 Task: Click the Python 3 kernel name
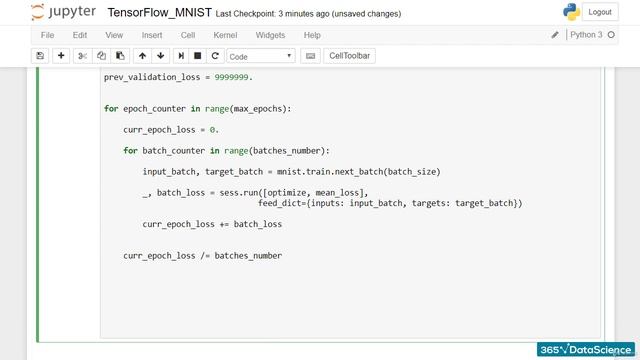(x=586, y=35)
